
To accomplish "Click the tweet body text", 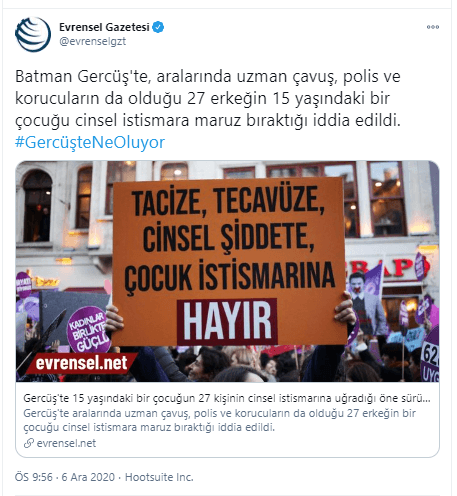I will 208,98.
